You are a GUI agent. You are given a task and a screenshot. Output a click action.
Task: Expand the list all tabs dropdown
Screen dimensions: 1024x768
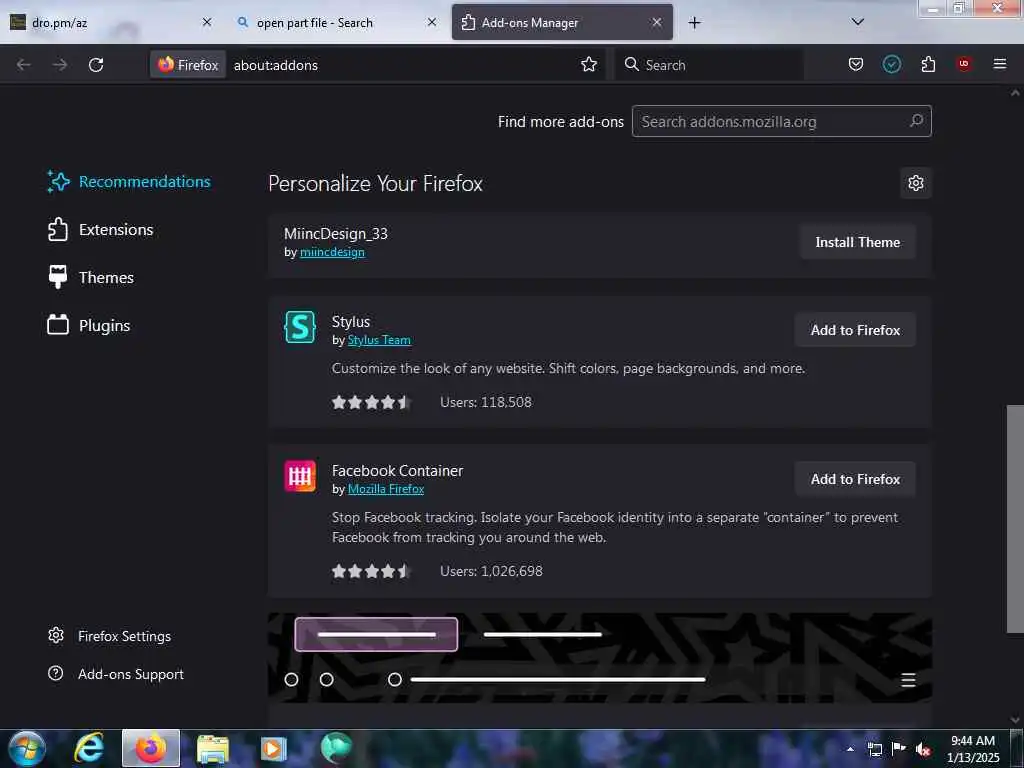[x=857, y=22]
